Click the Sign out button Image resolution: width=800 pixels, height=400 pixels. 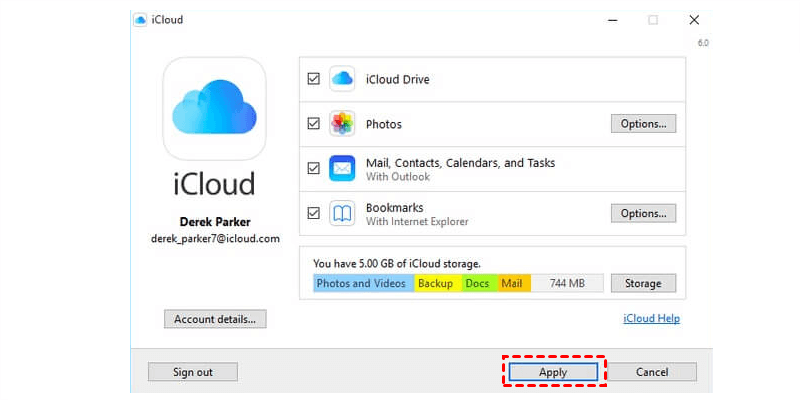pyautogui.click(x=193, y=372)
